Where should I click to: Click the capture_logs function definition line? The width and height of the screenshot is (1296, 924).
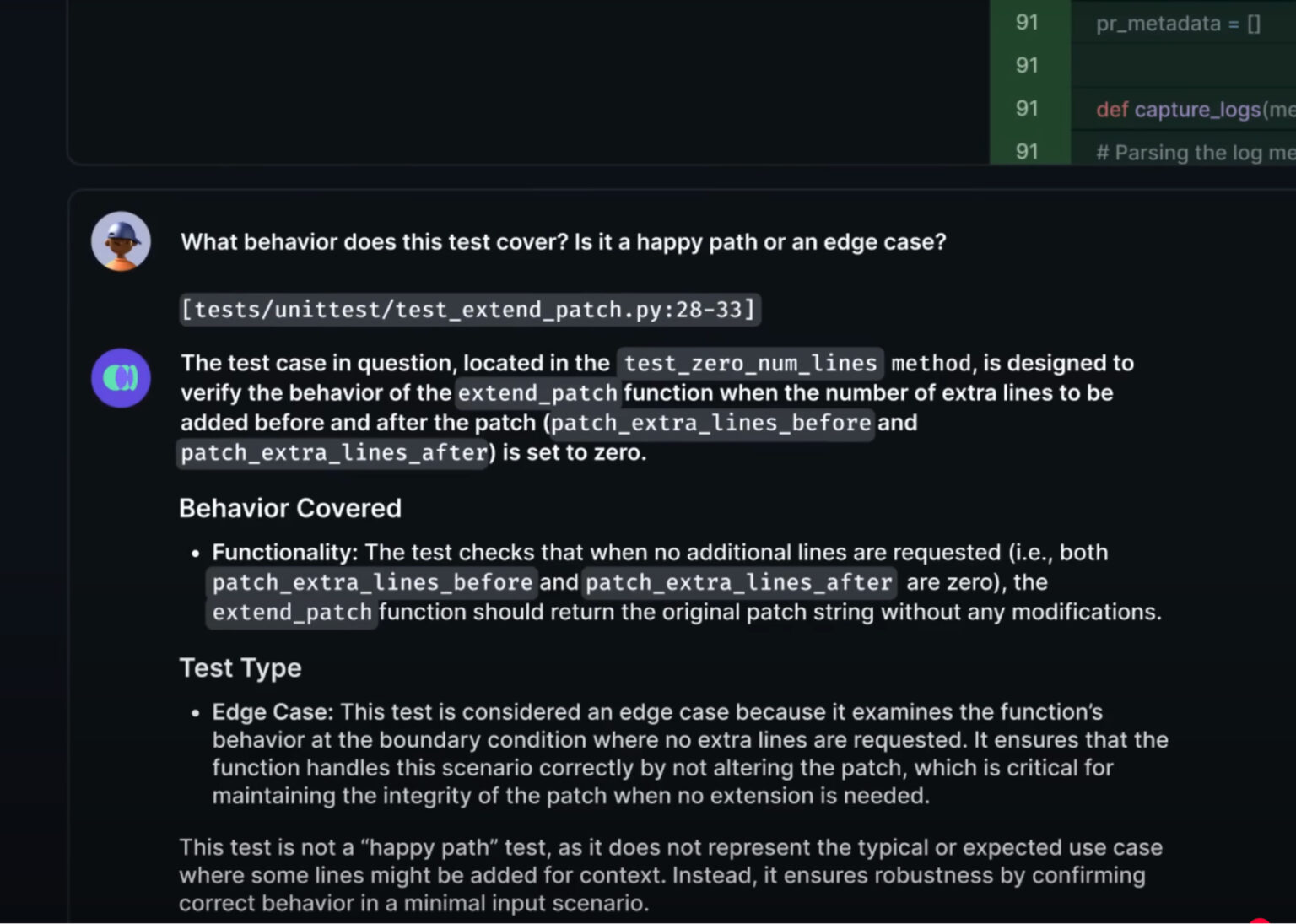click(1191, 109)
